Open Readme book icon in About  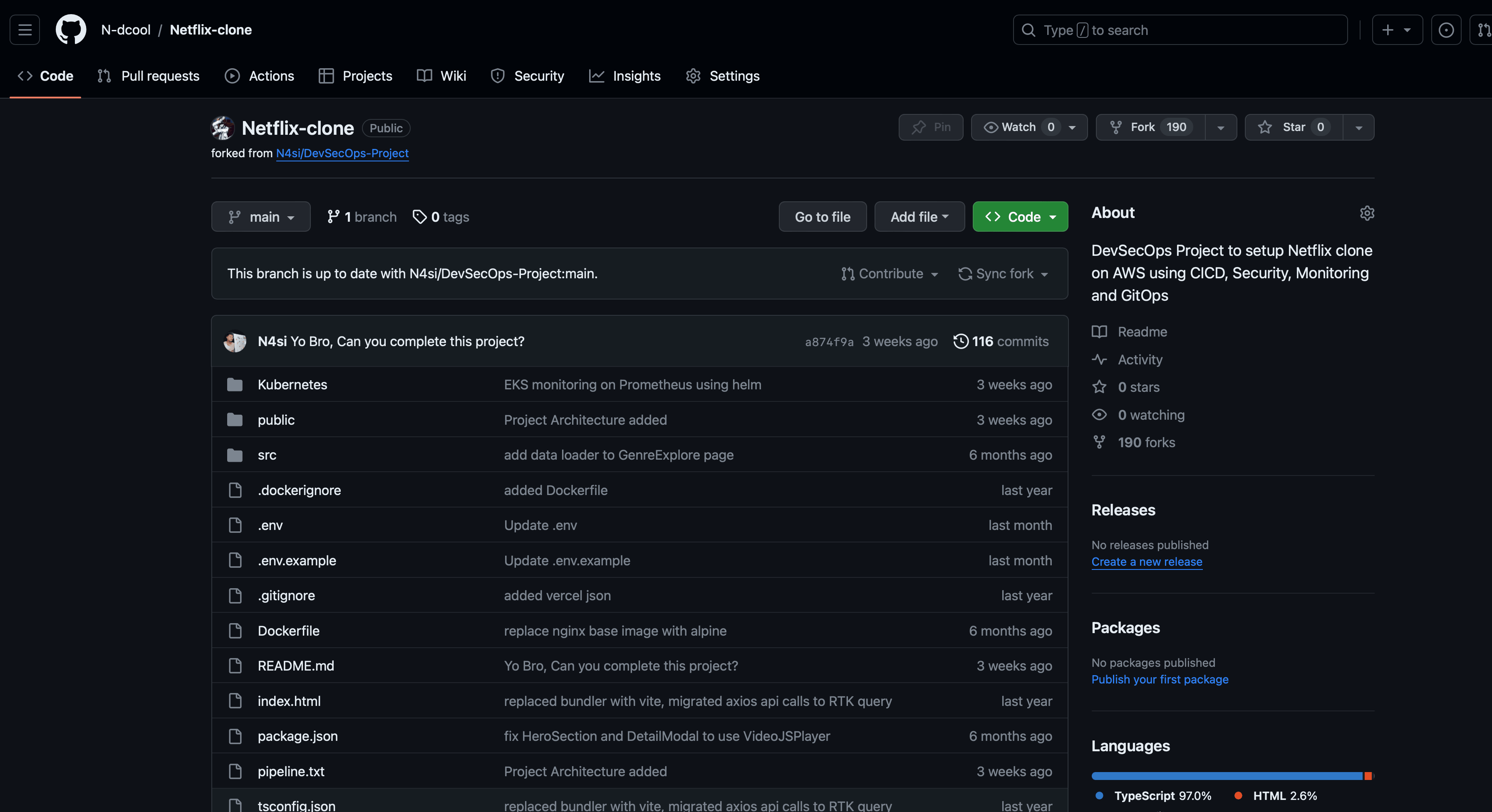1099,332
